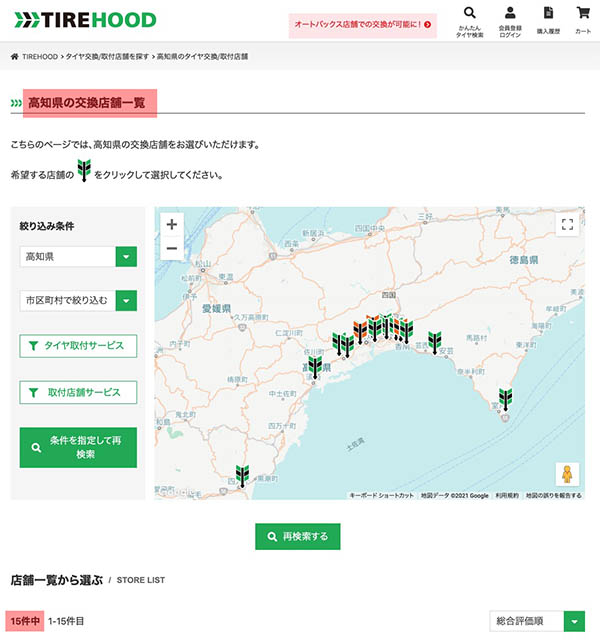
Task: Zoom out on the map
Action: (x=172, y=248)
